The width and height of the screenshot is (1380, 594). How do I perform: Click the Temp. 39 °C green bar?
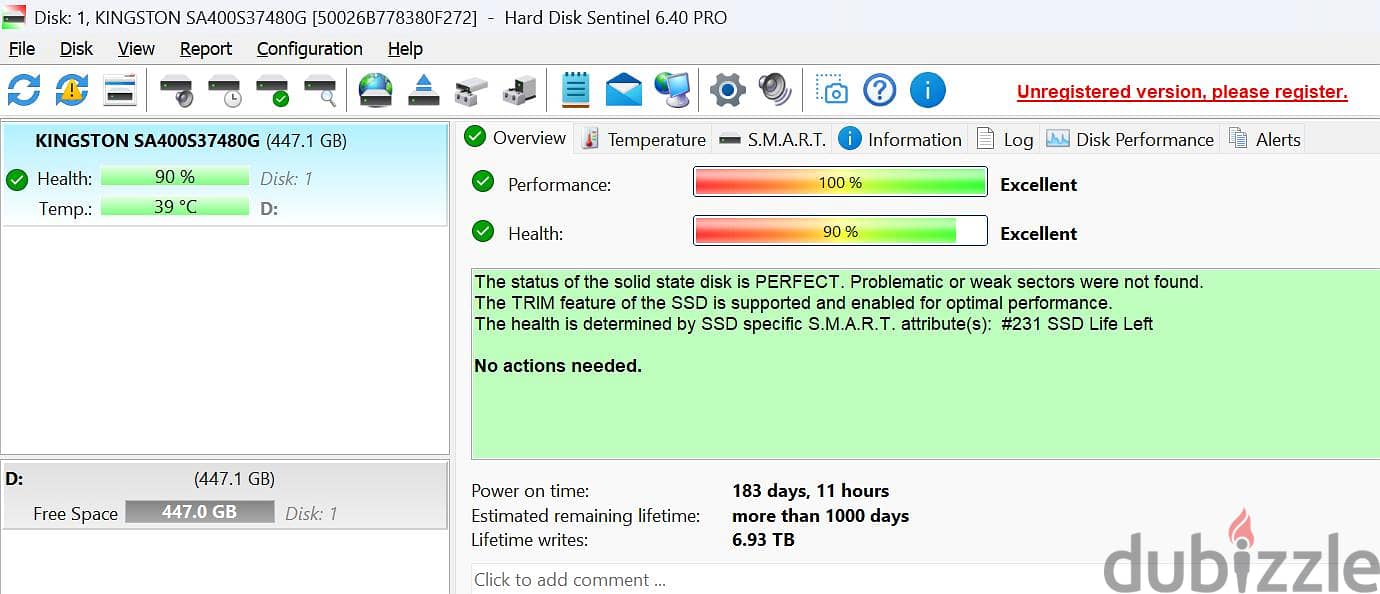[175, 207]
